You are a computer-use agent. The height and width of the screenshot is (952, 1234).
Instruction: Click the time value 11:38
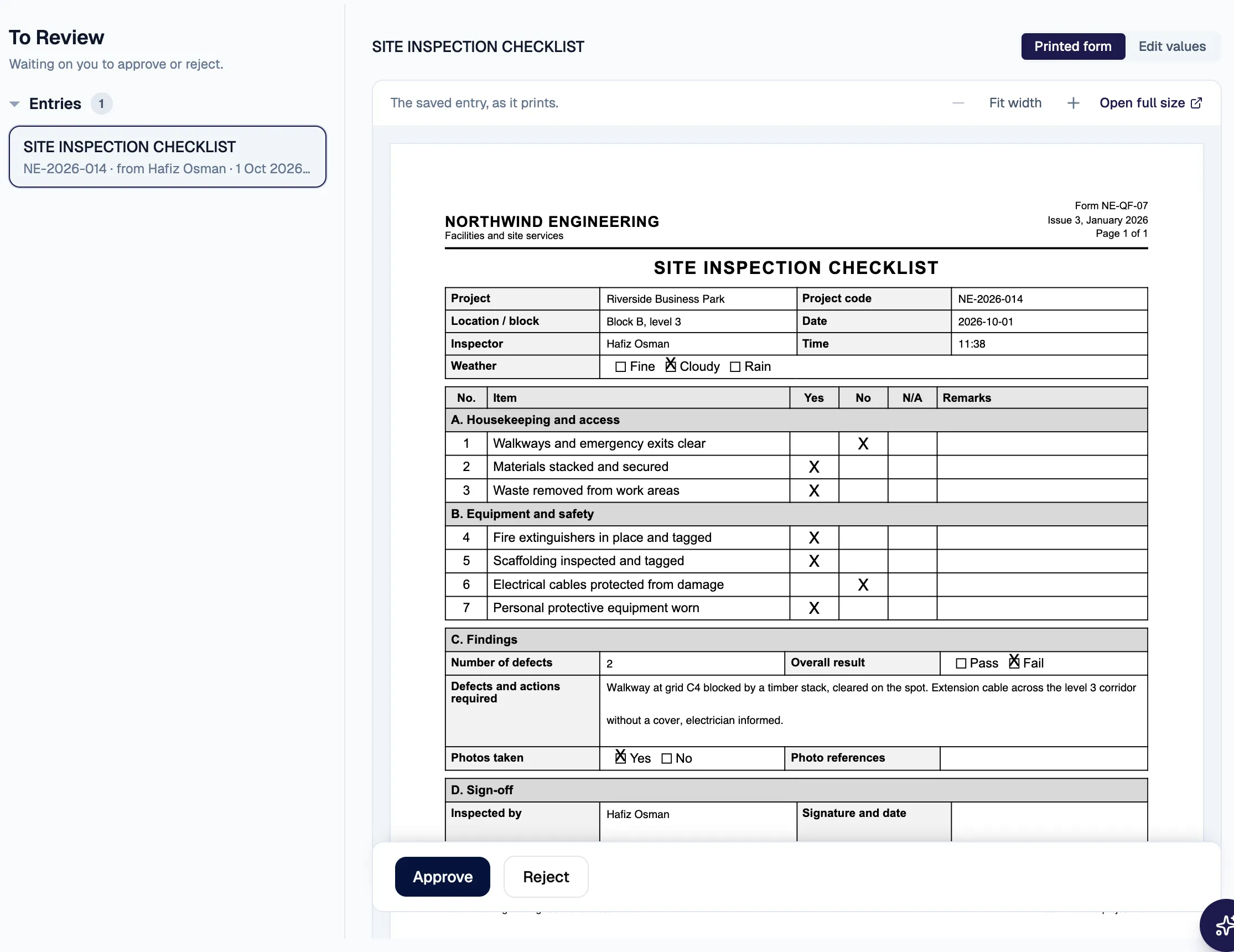coord(971,344)
